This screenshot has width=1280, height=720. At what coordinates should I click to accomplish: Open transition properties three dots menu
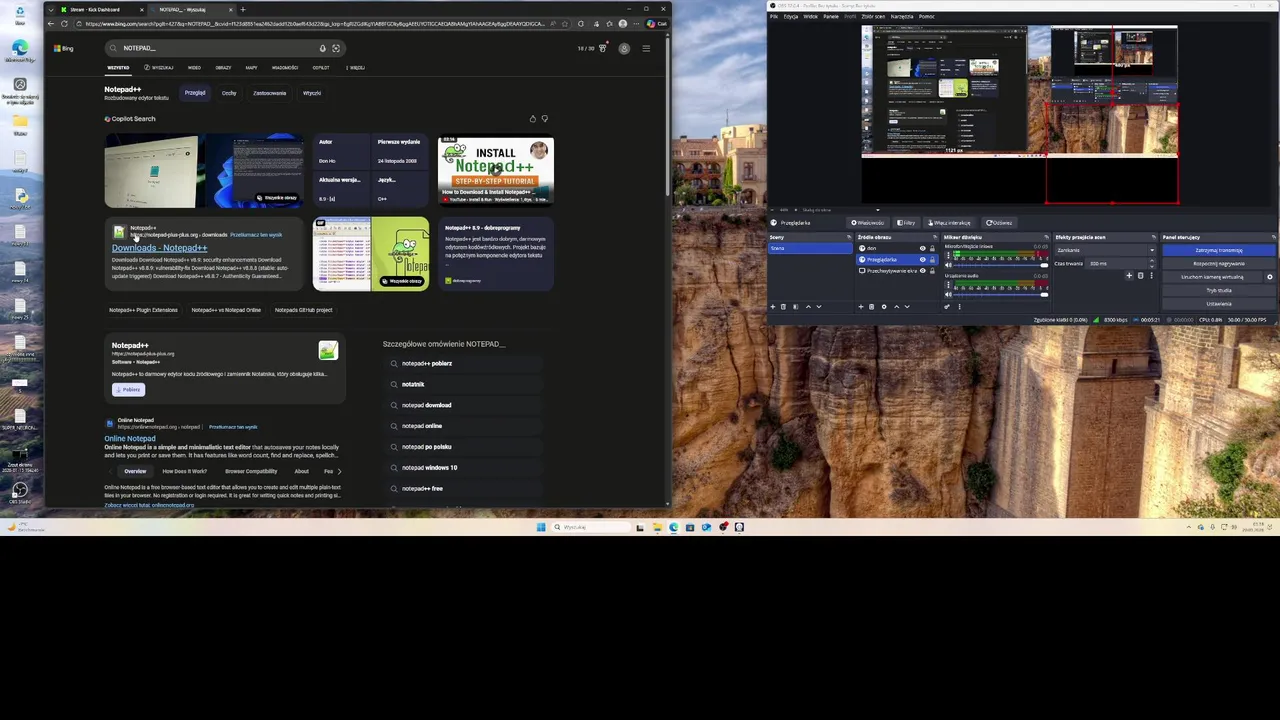[1151, 276]
